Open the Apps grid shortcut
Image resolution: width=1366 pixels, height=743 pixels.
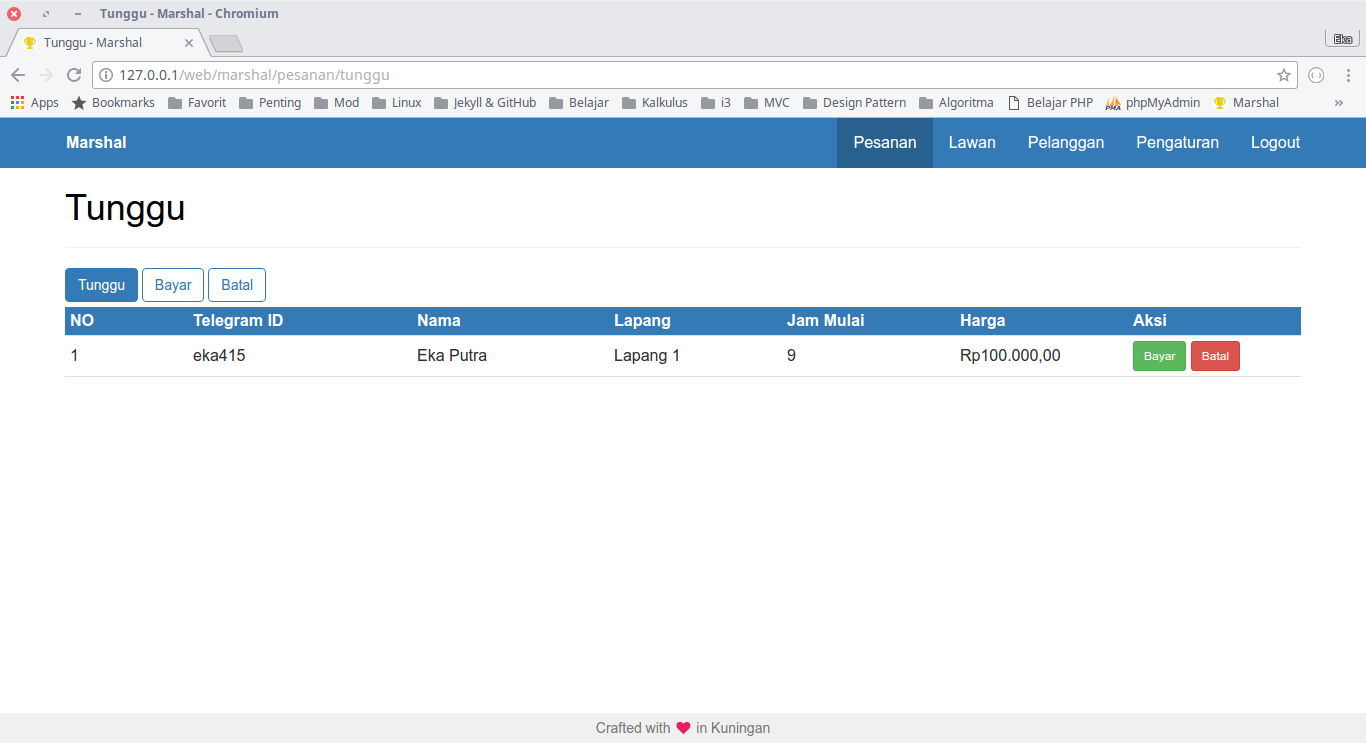(x=35, y=103)
